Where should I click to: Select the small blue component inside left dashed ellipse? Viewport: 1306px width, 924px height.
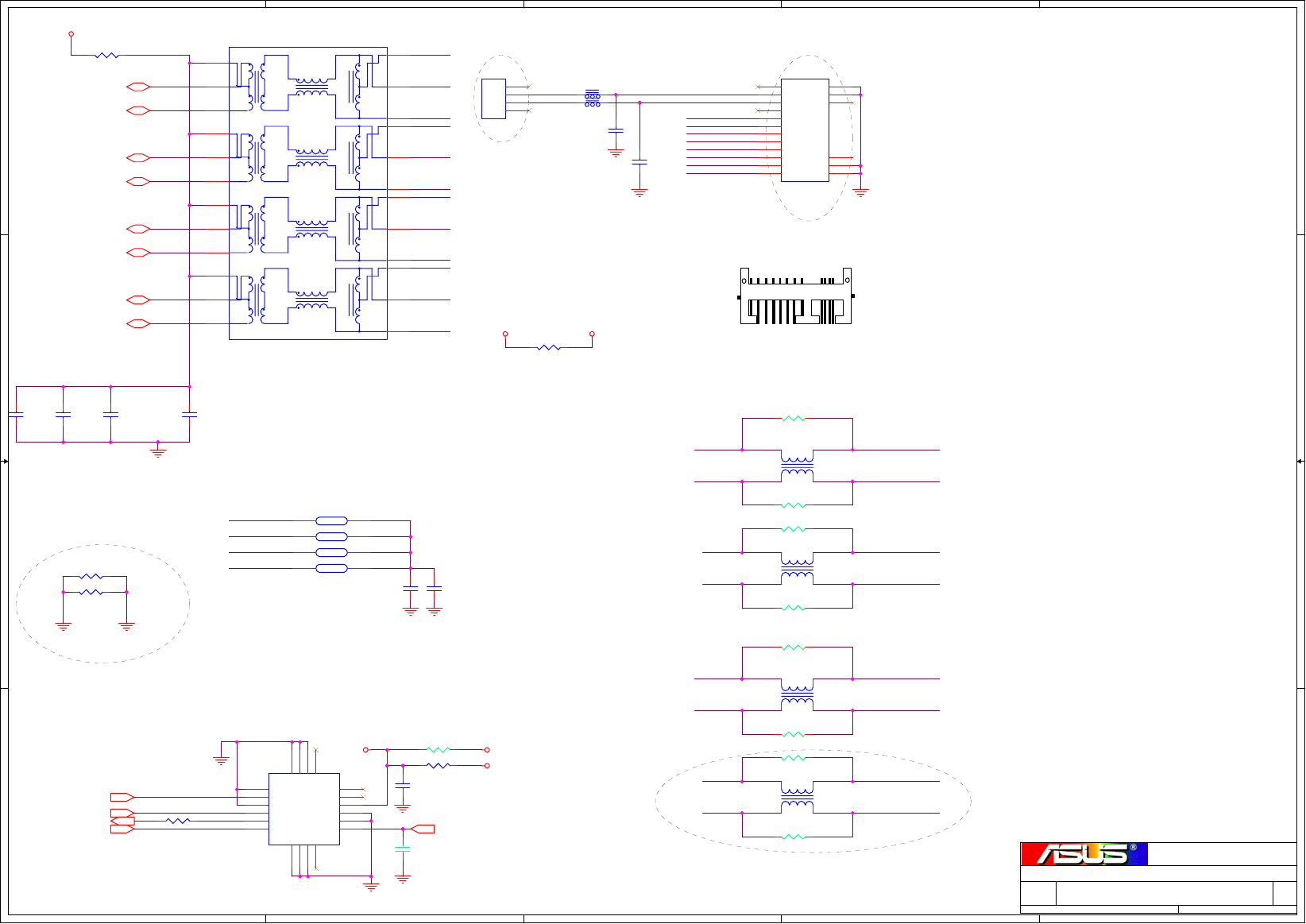tap(493, 99)
